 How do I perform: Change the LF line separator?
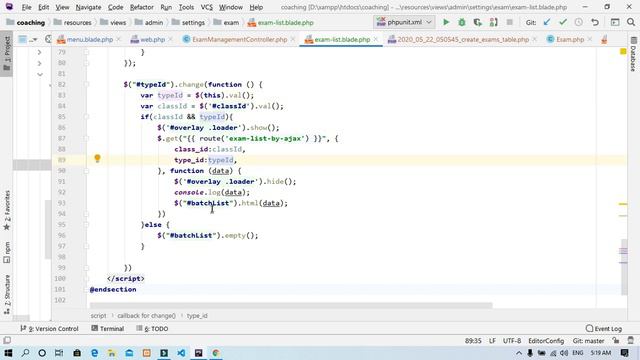point(492,341)
